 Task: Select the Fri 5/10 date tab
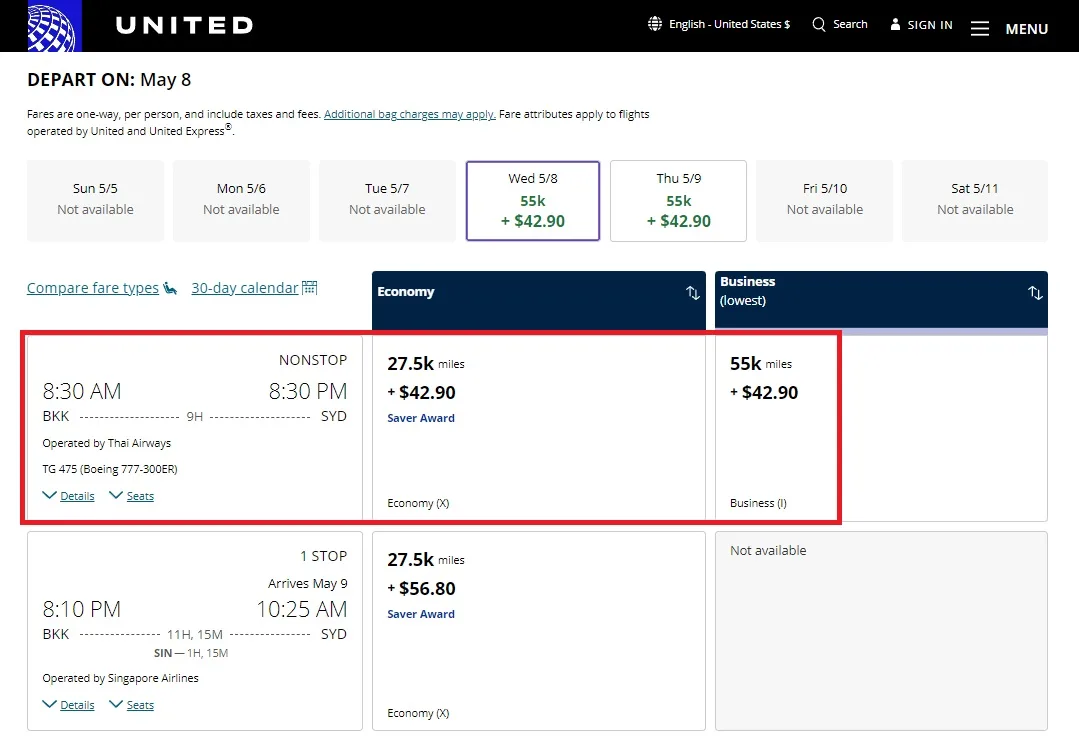click(824, 201)
